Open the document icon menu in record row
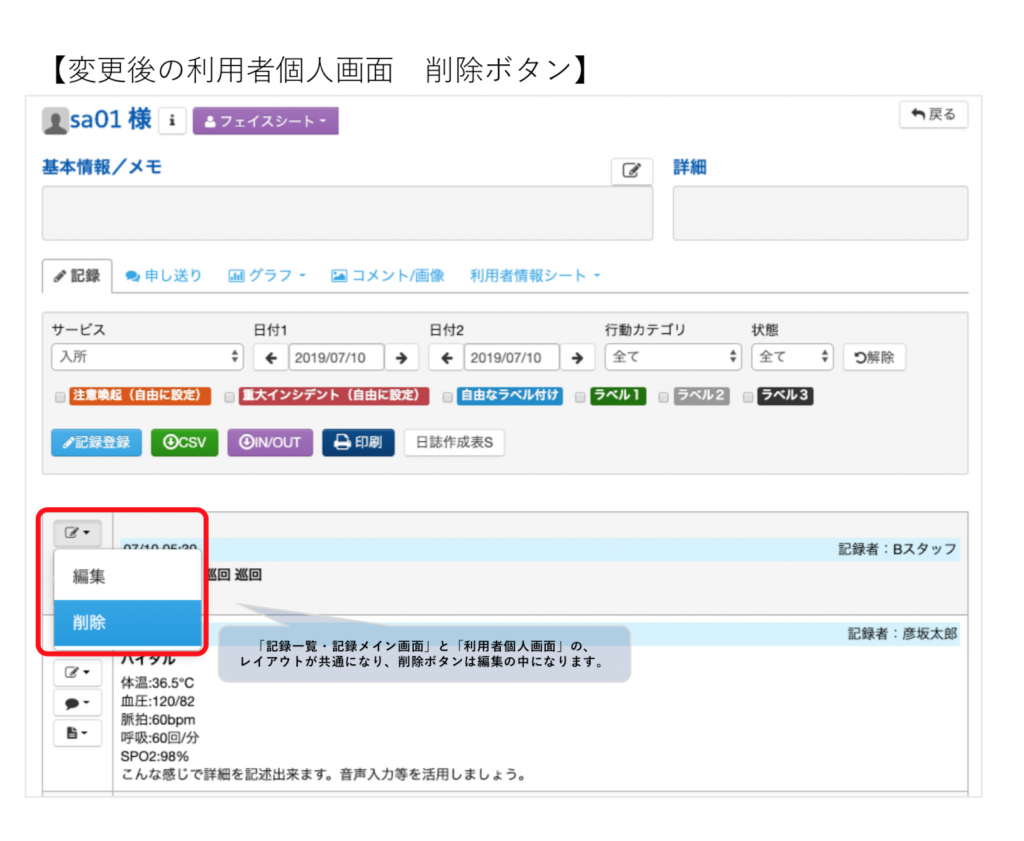The height and width of the screenshot is (841, 1024). pyautogui.click(x=76, y=734)
